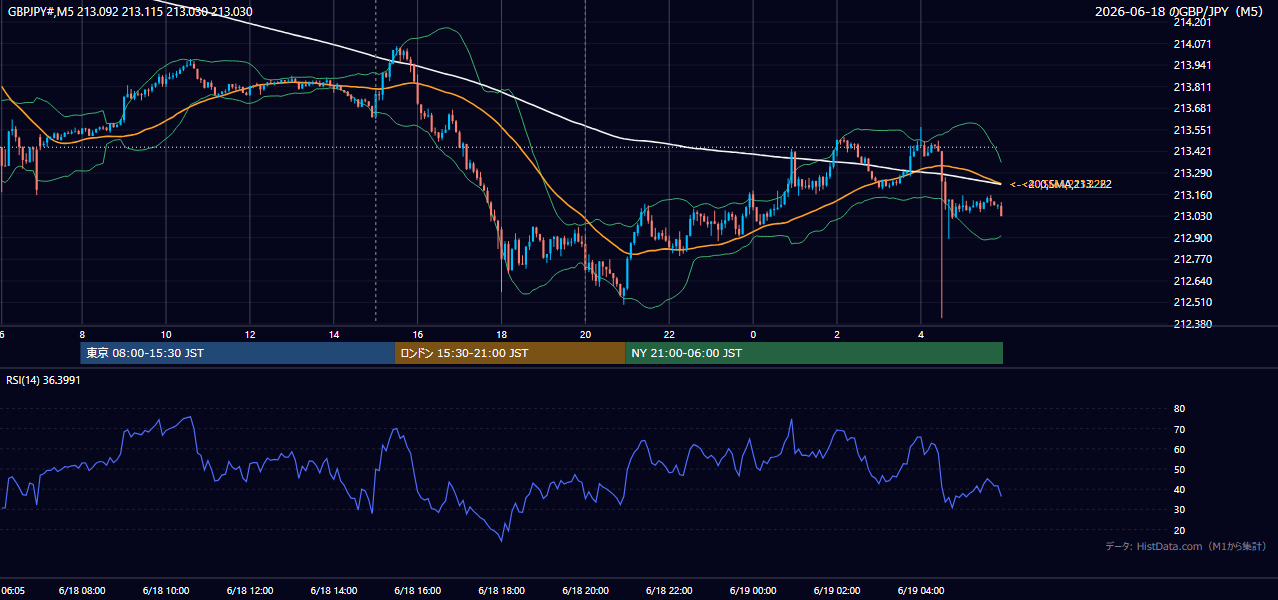Click RSI scale value 40

pyautogui.click(x=1179, y=490)
